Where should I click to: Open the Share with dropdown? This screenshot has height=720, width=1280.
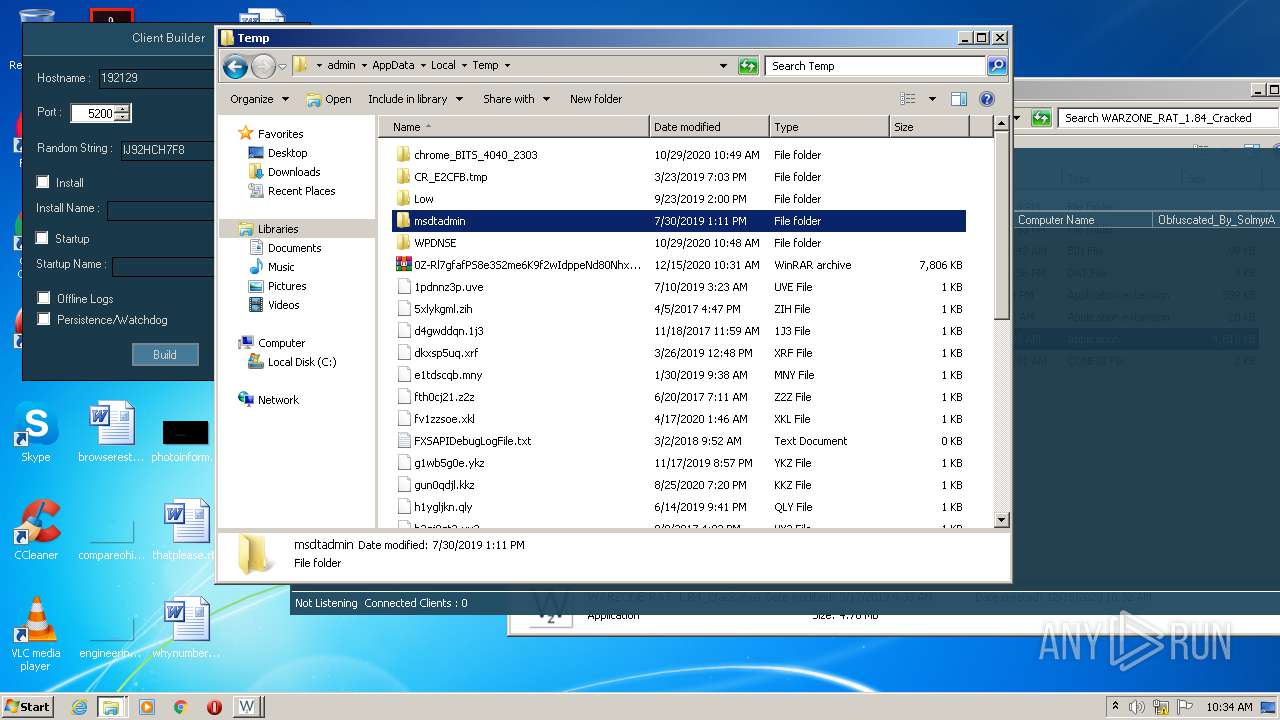tap(516, 99)
